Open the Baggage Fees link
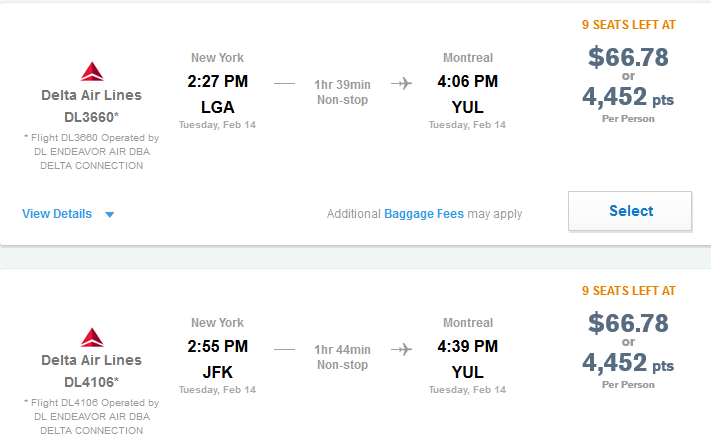Image resolution: width=711 pixels, height=443 pixels. click(424, 214)
